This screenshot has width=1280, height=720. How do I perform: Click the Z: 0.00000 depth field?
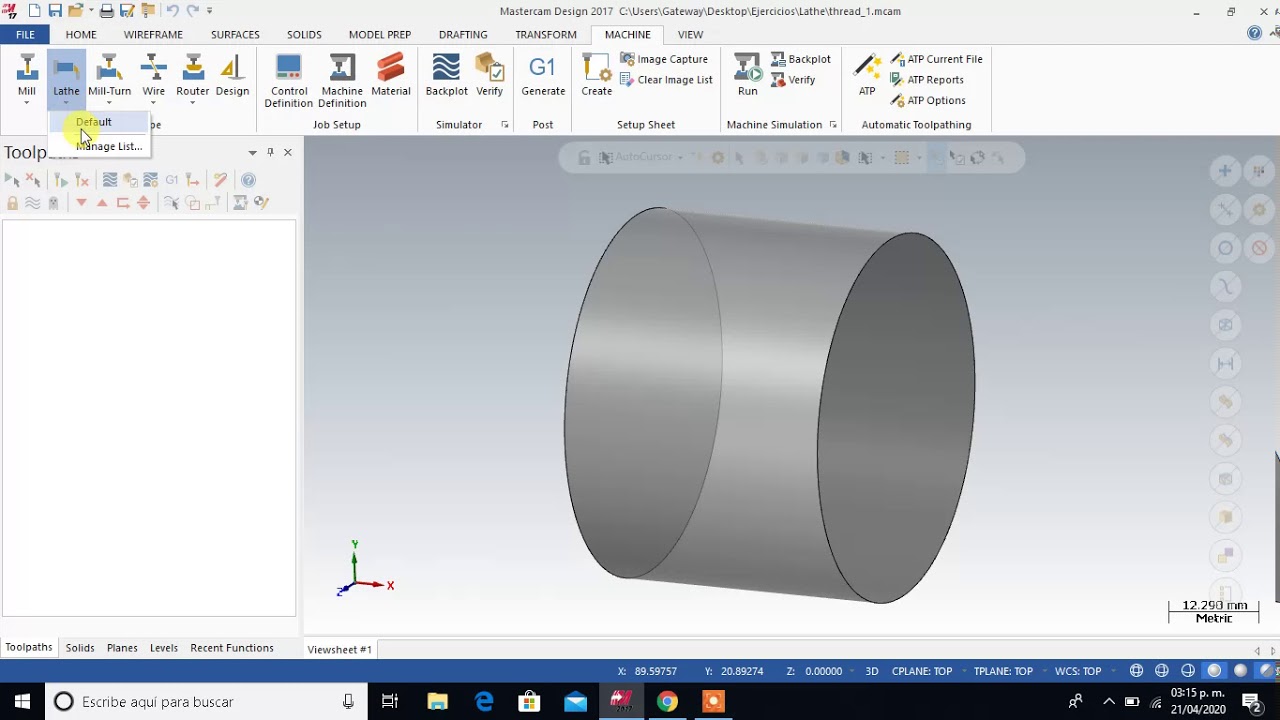[x=815, y=671]
